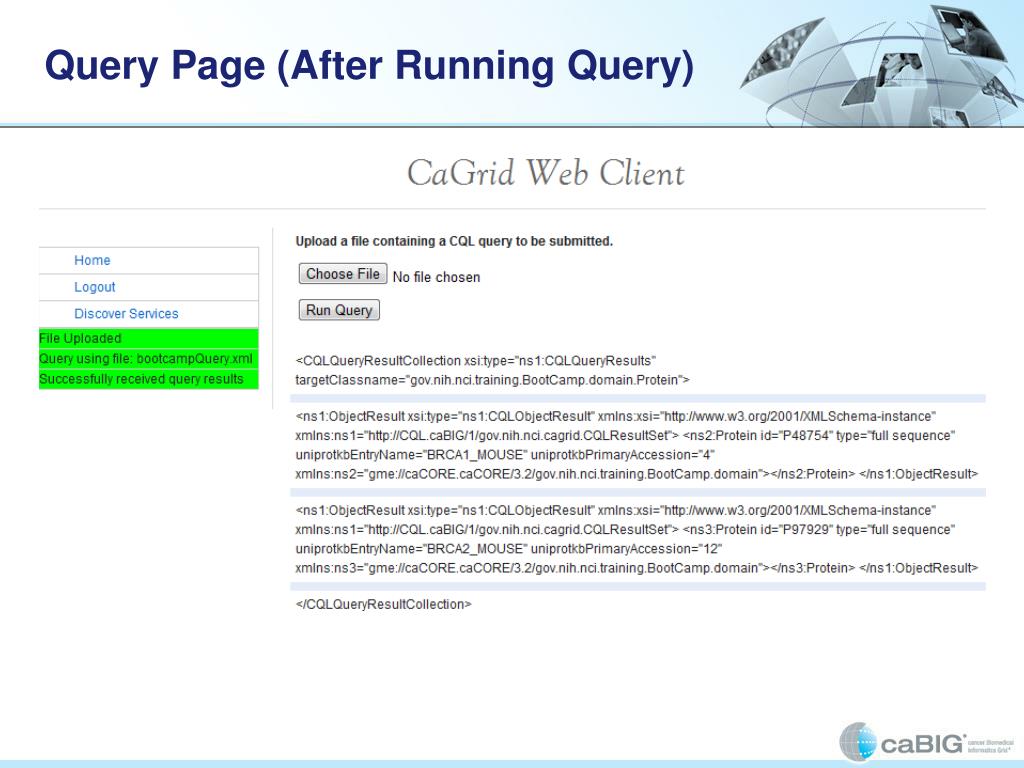Image resolution: width=1024 pixels, height=768 pixels.
Task: Click the slide title 'Query Page (After Running Query)'
Action: click(x=369, y=66)
